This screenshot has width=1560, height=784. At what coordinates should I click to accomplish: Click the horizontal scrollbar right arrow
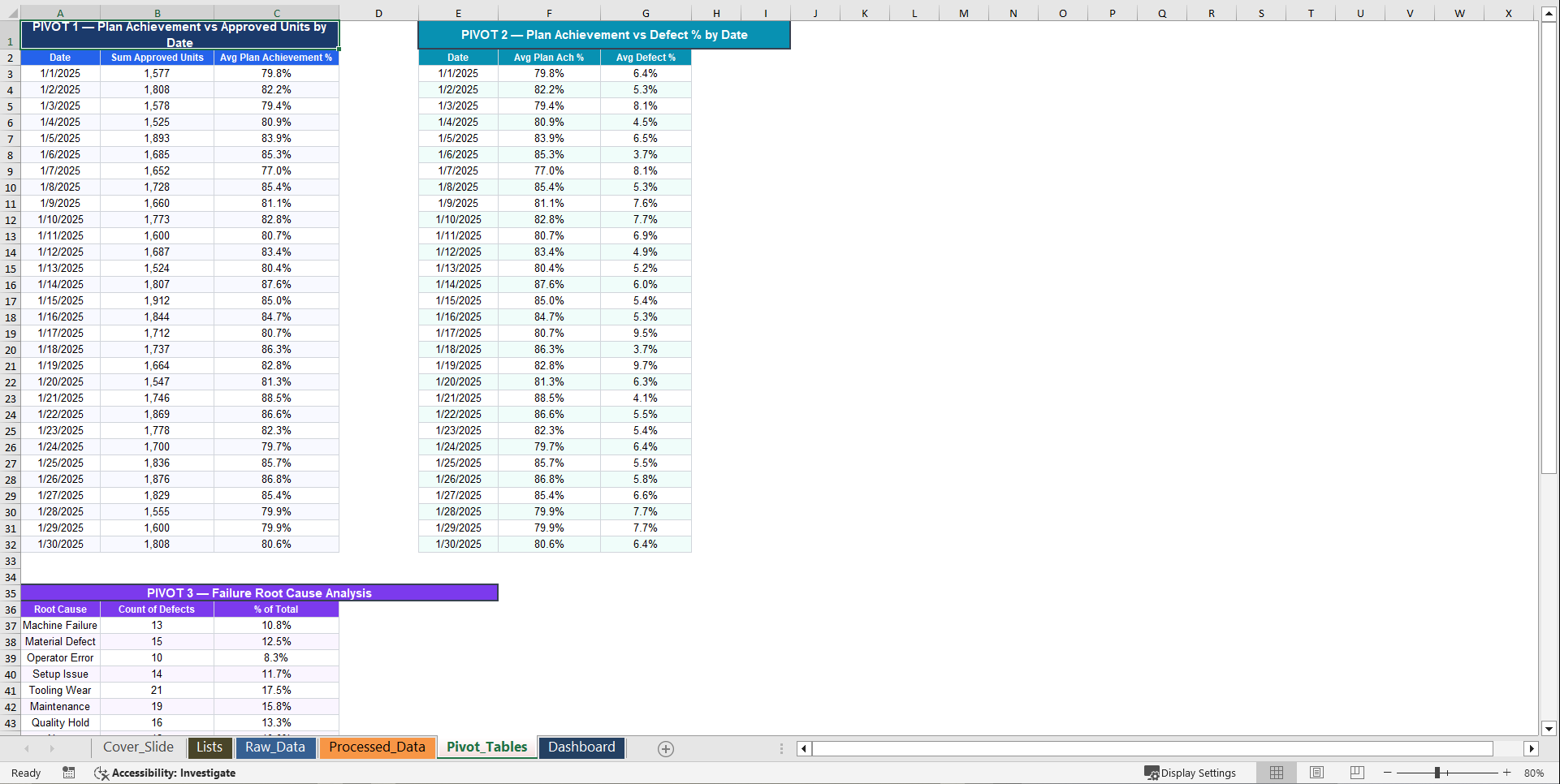(1532, 748)
